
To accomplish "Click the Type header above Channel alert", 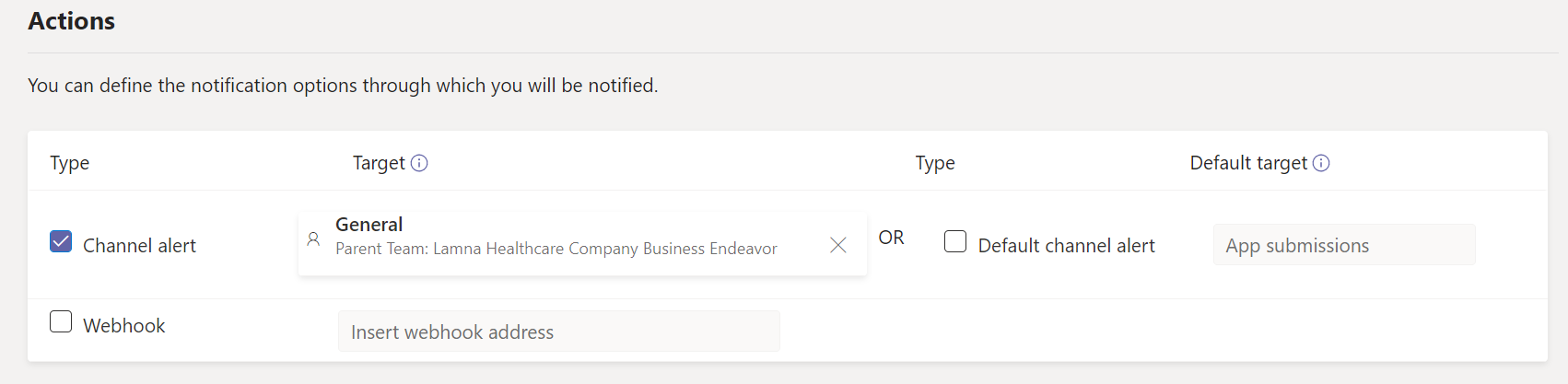I will tap(70, 163).
